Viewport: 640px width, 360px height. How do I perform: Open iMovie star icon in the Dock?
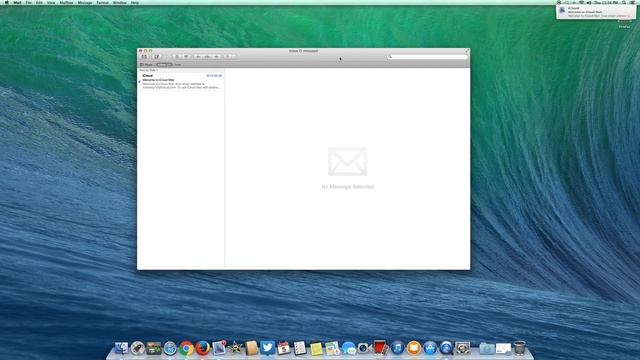click(x=235, y=348)
